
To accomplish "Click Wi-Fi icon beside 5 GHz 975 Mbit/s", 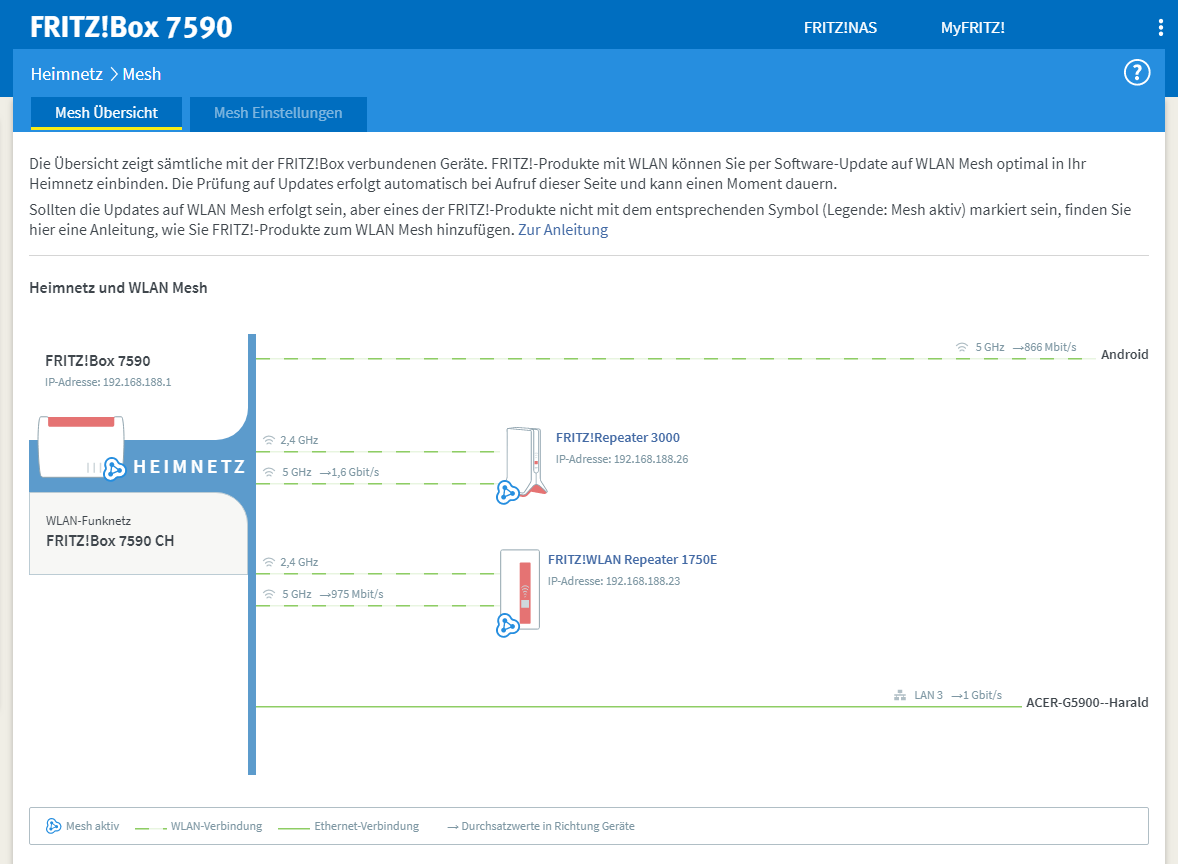I will 269,594.
